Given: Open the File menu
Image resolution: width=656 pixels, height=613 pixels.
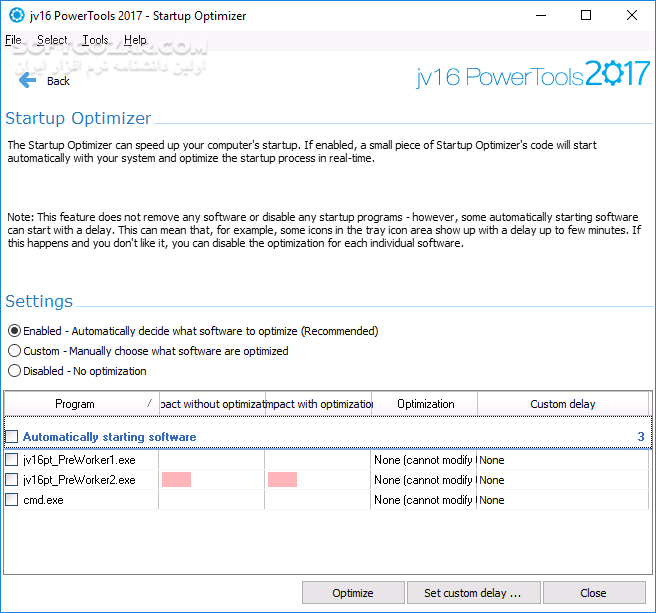Looking at the screenshot, I should [13, 40].
